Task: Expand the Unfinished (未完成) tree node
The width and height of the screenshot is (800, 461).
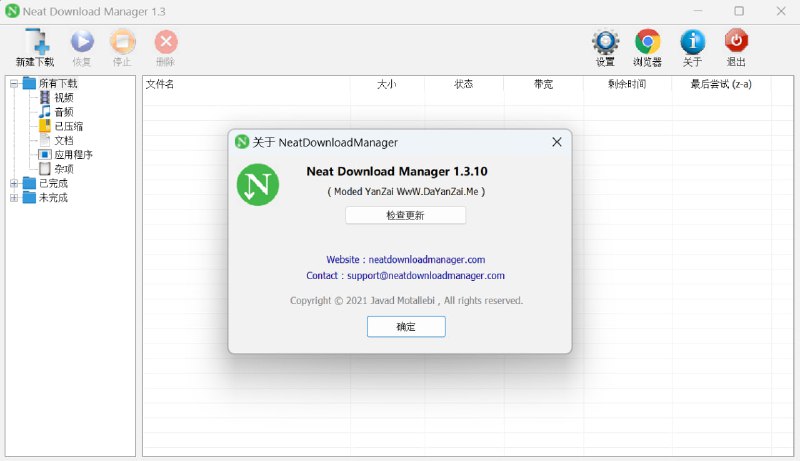Action: click(x=14, y=197)
